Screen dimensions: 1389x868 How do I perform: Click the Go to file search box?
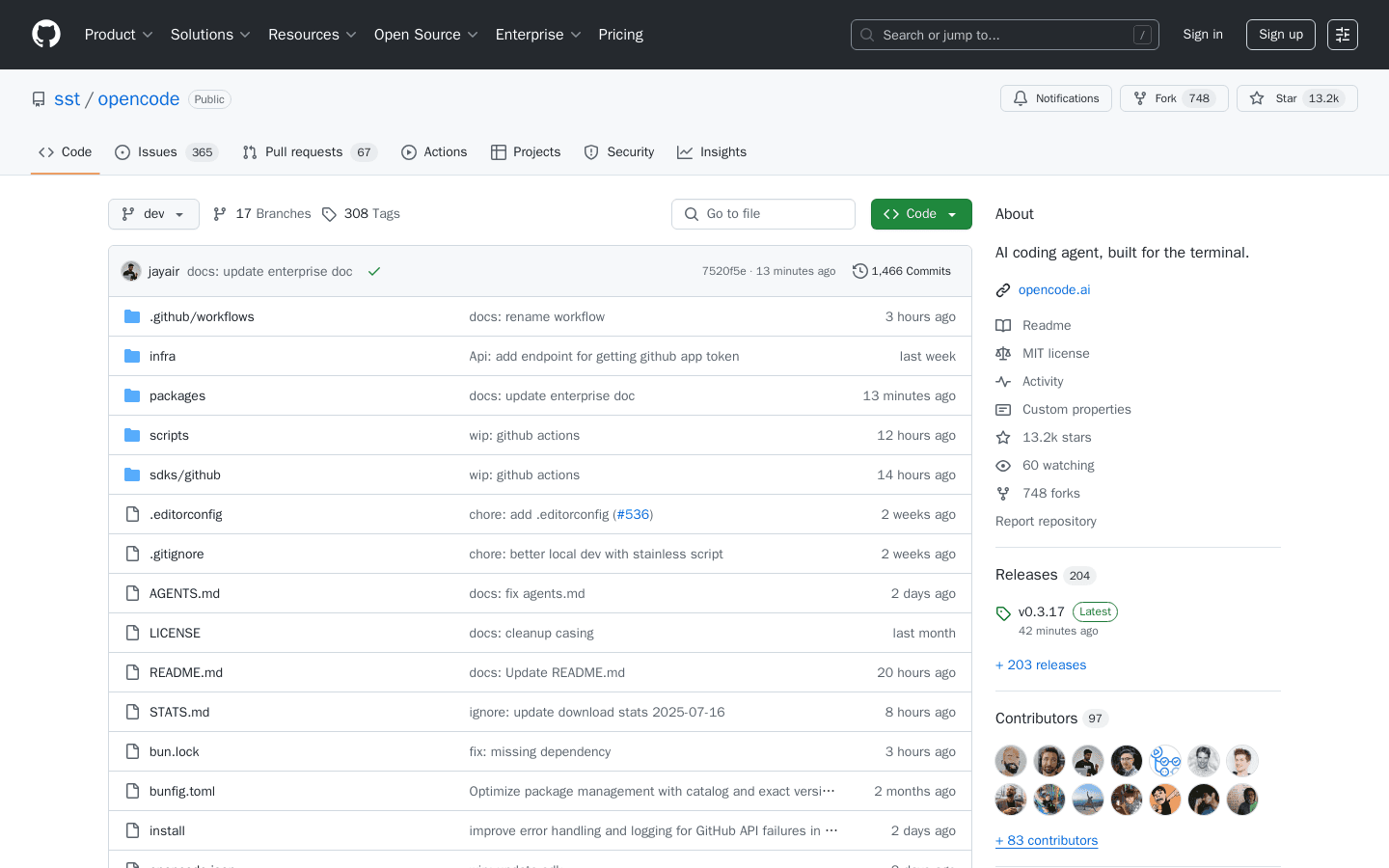coord(763,213)
